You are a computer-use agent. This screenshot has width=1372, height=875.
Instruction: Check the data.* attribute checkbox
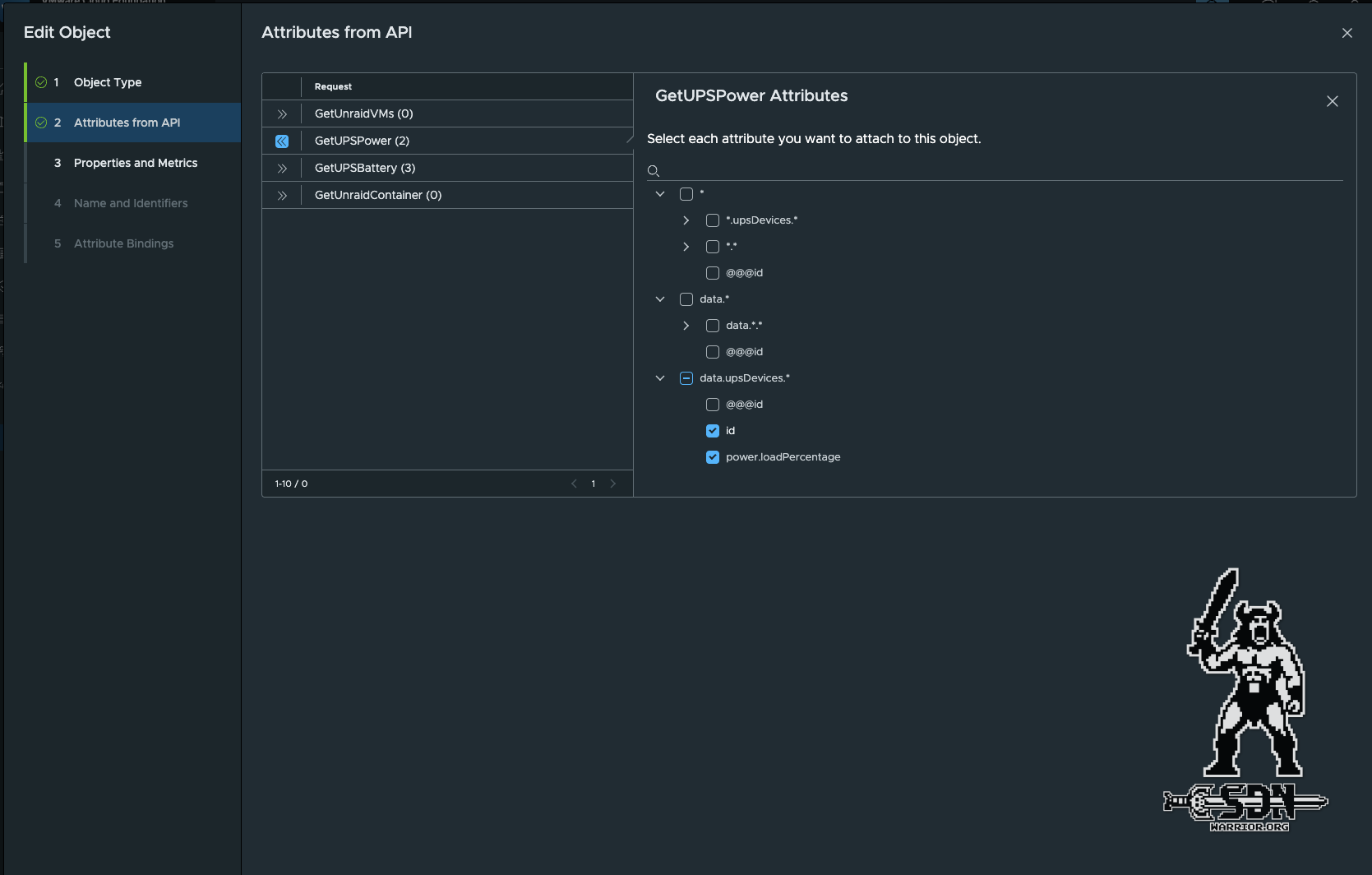[x=686, y=299]
